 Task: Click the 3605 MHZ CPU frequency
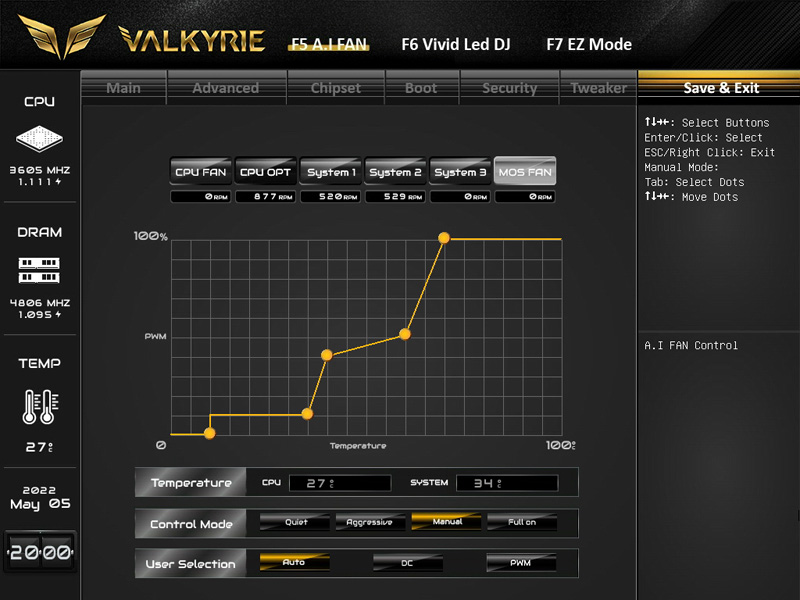point(40,170)
